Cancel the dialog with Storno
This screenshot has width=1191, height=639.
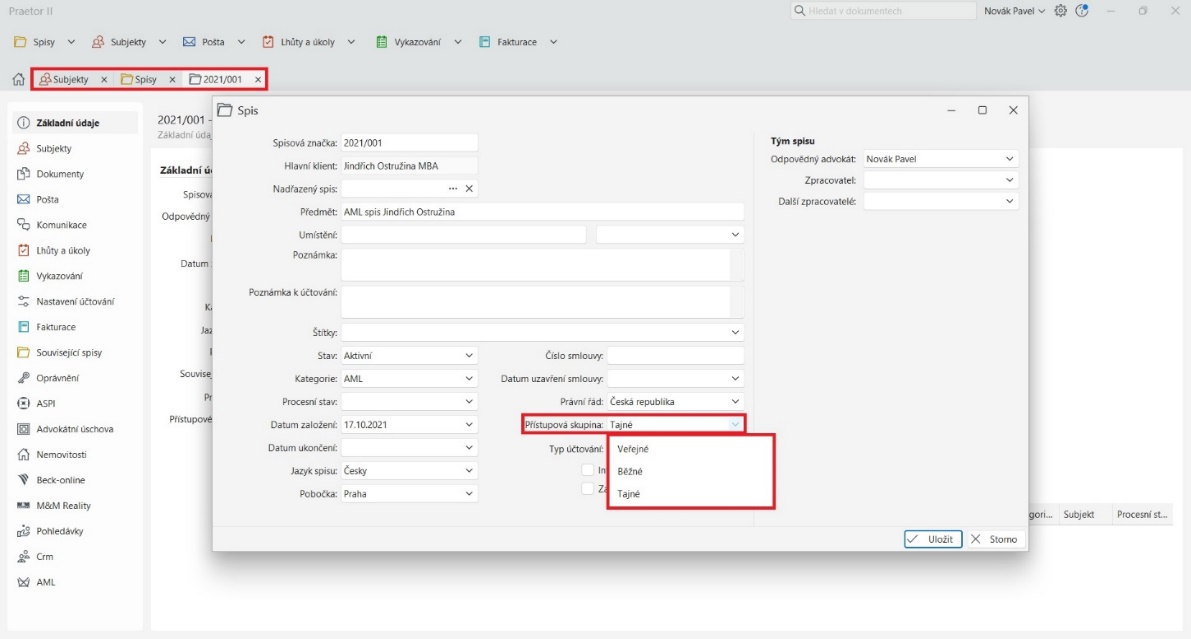pyautogui.click(x=994, y=539)
